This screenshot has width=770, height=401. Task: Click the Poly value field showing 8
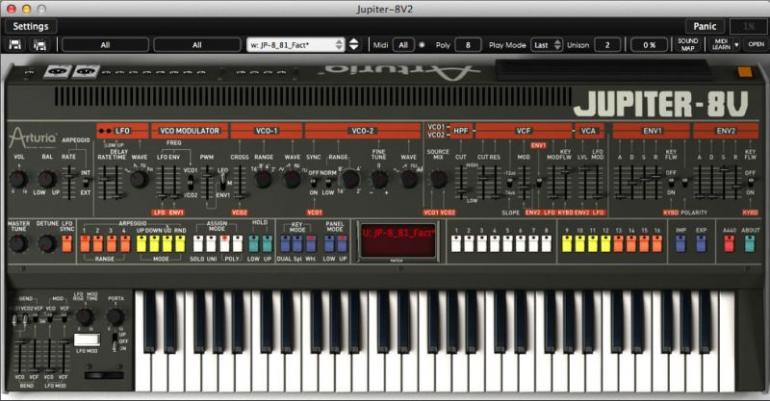click(x=468, y=45)
